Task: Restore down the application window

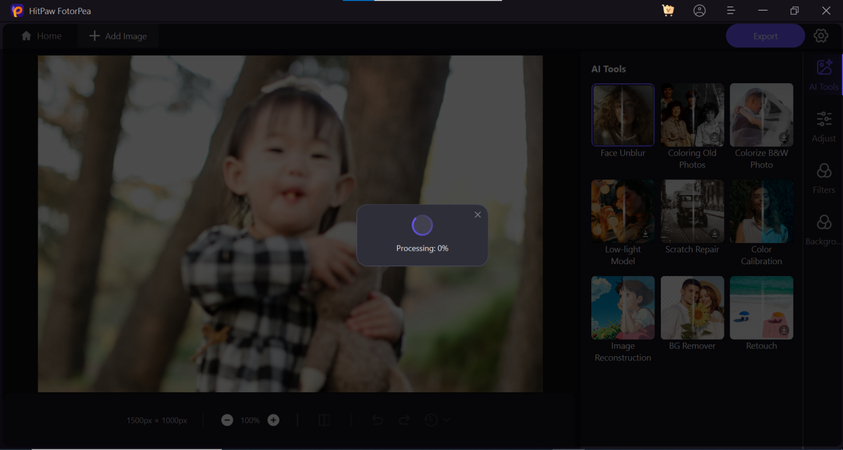Action: [794, 10]
